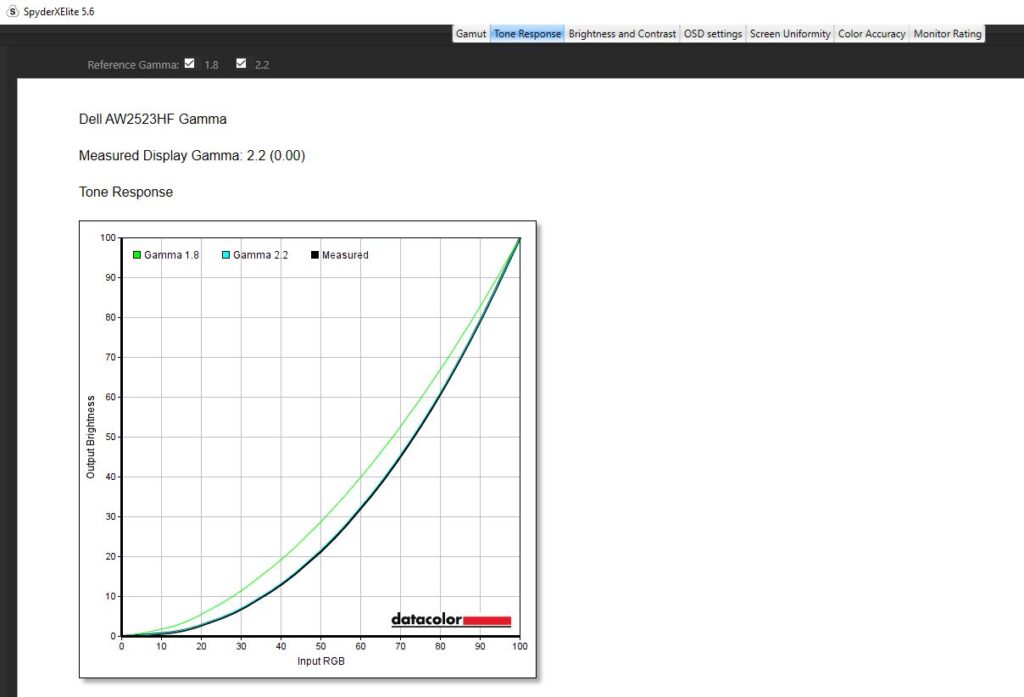Select the Measured Display Gamma value text
Viewport: 1024px width, 697px height.
192,155
